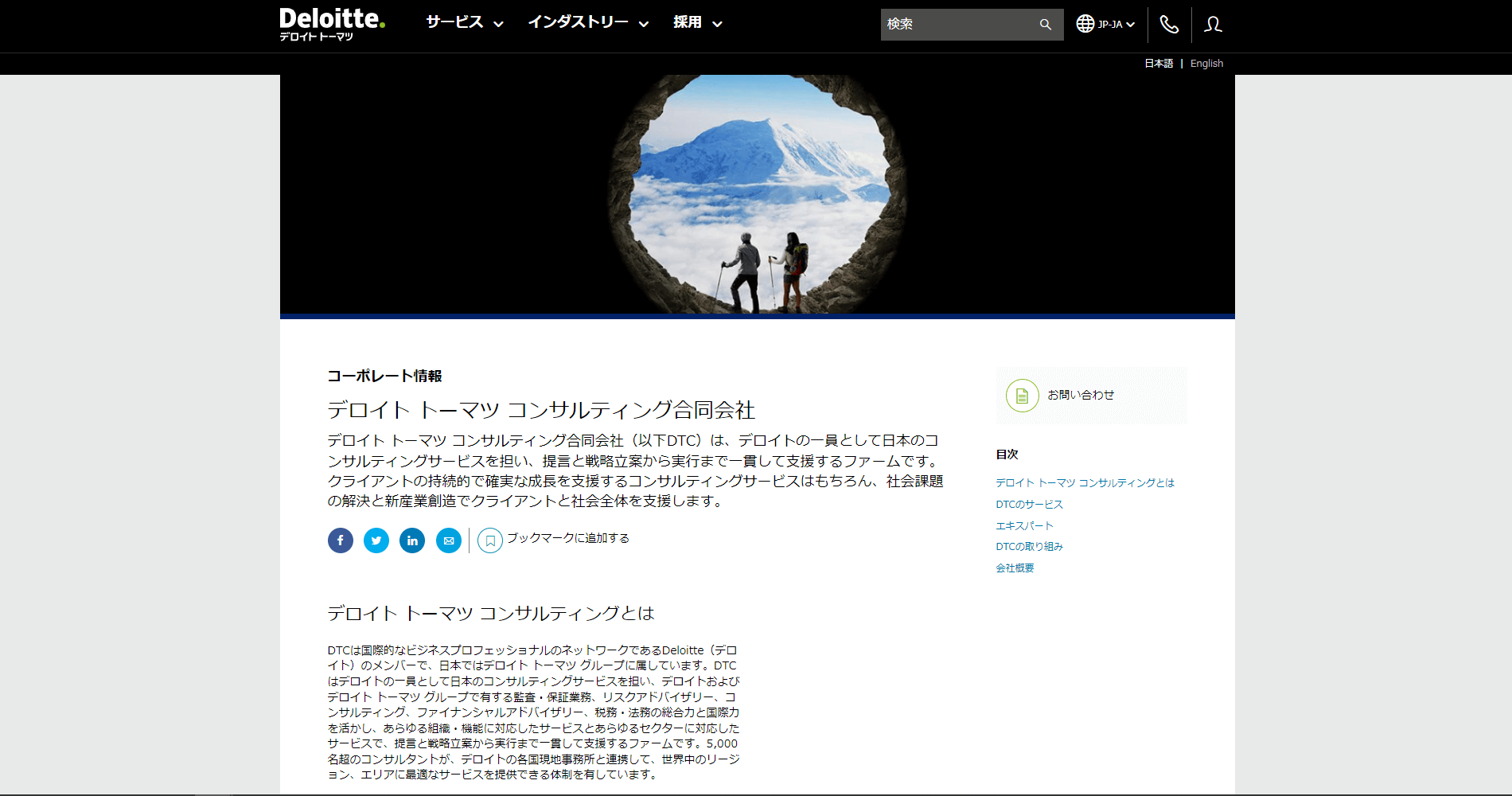Click the デロイト トーマツ コンサルティング合同会社 title
The width and height of the screenshot is (1512, 796).
[x=541, y=410]
